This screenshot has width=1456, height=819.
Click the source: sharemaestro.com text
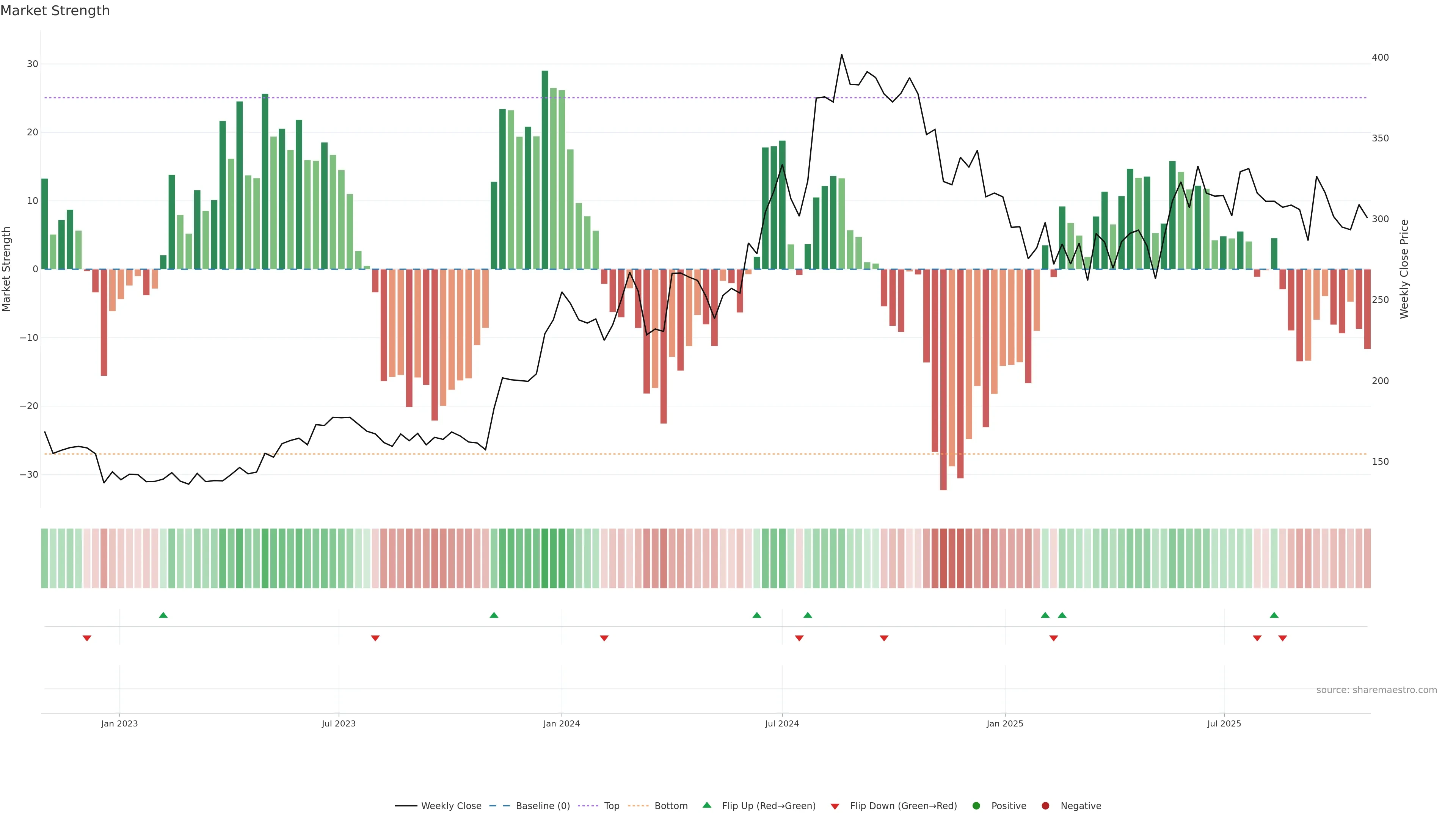(x=1376, y=690)
